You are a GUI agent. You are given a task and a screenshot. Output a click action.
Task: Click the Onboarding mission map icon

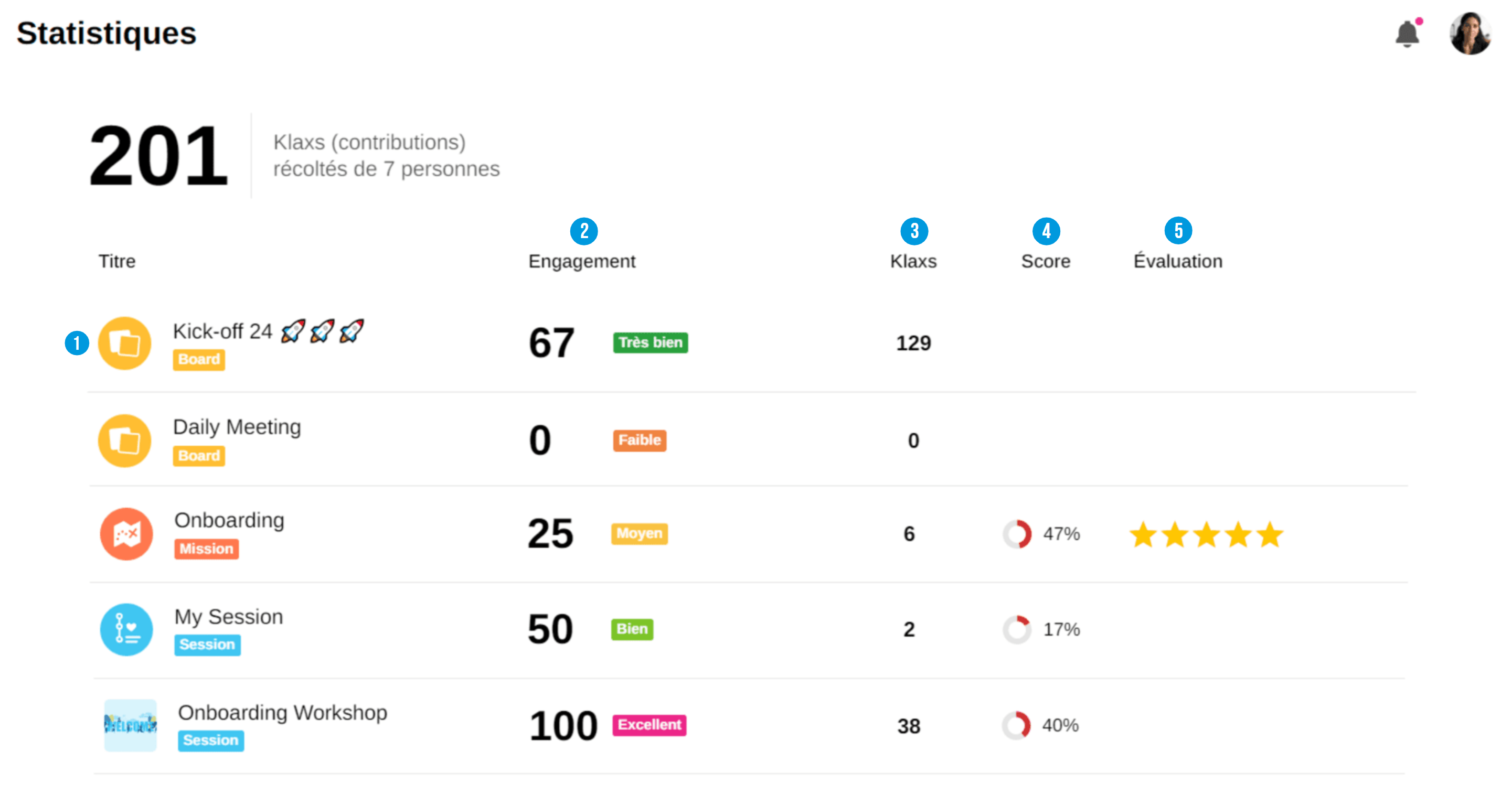[126, 534]
